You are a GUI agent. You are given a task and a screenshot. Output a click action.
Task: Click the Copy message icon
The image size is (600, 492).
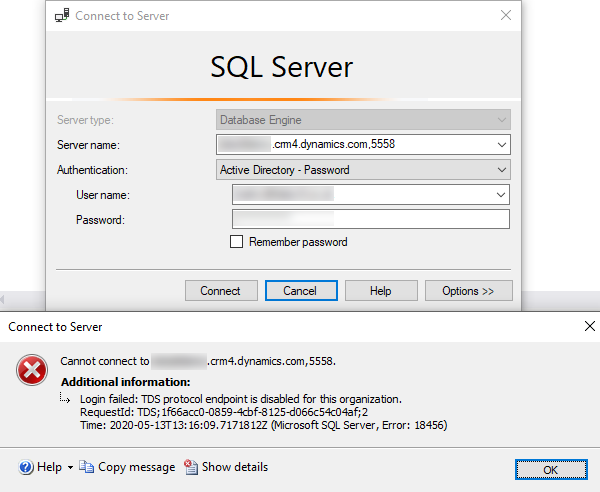pos(87,467)
